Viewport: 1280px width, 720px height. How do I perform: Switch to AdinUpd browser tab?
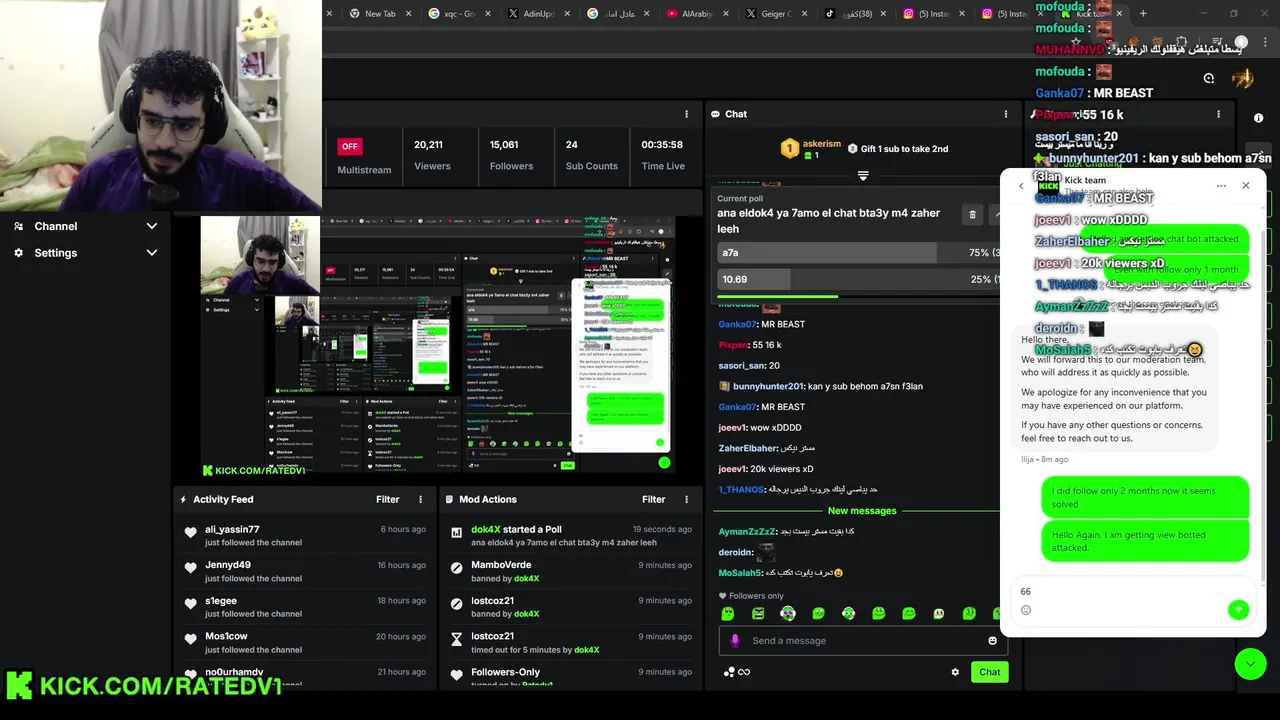[538, 13]
